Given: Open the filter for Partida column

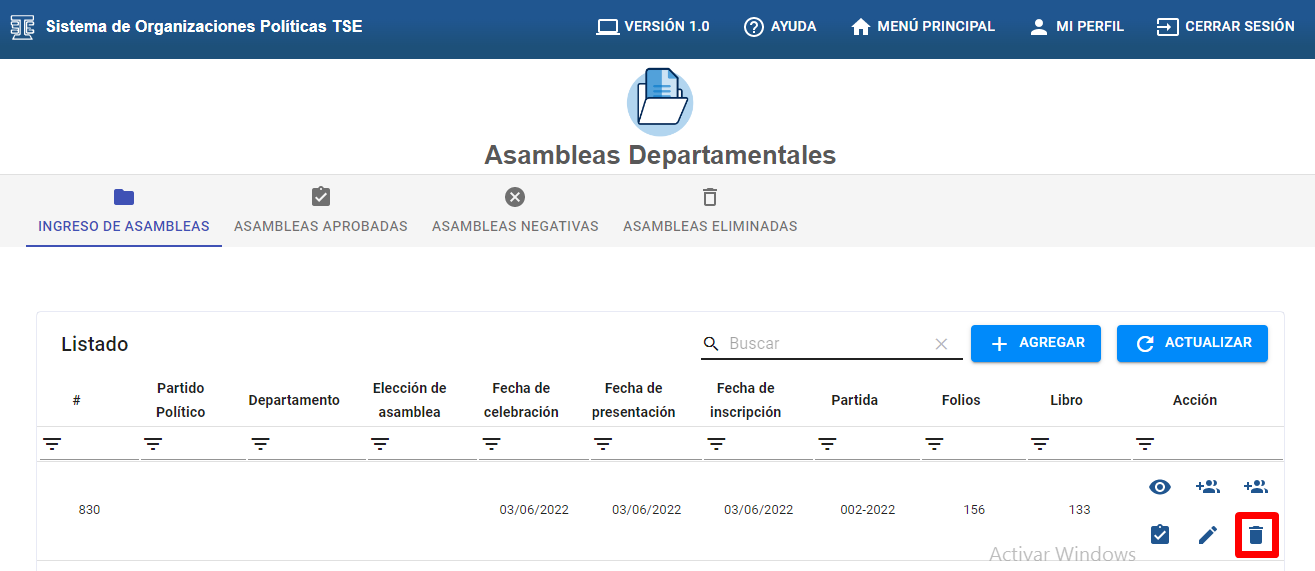Looking at the screenshot, I should coord(827,444).
